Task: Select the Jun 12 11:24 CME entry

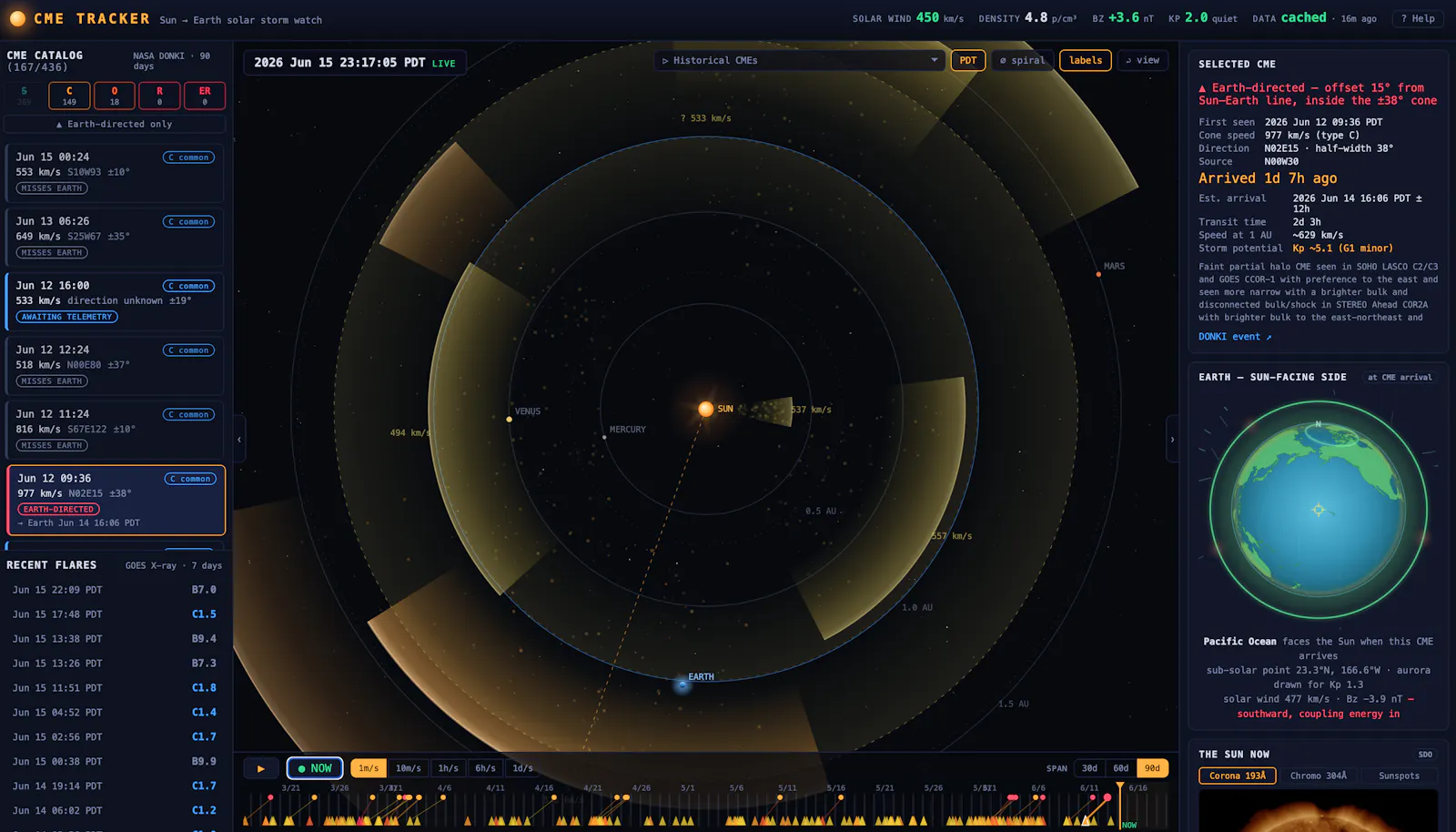Action: [115, 430]
